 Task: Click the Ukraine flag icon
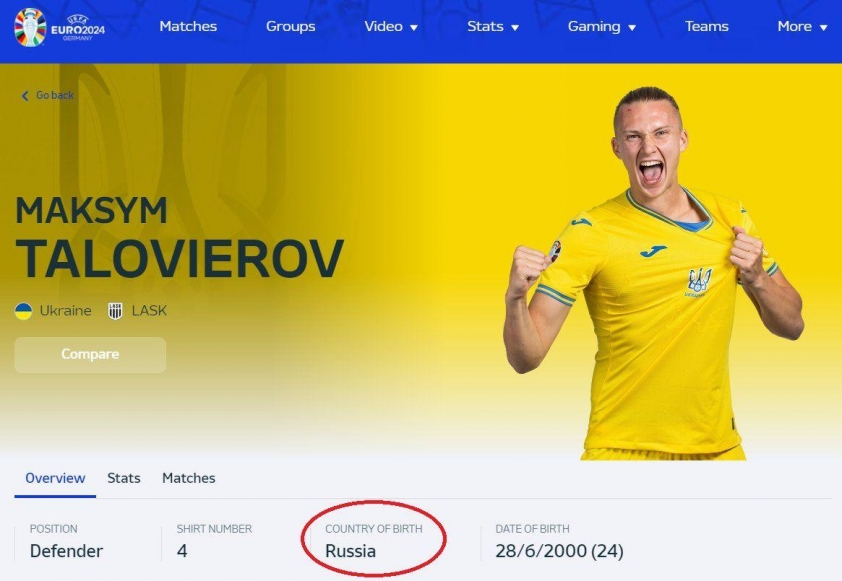click(x=24, y=311)
